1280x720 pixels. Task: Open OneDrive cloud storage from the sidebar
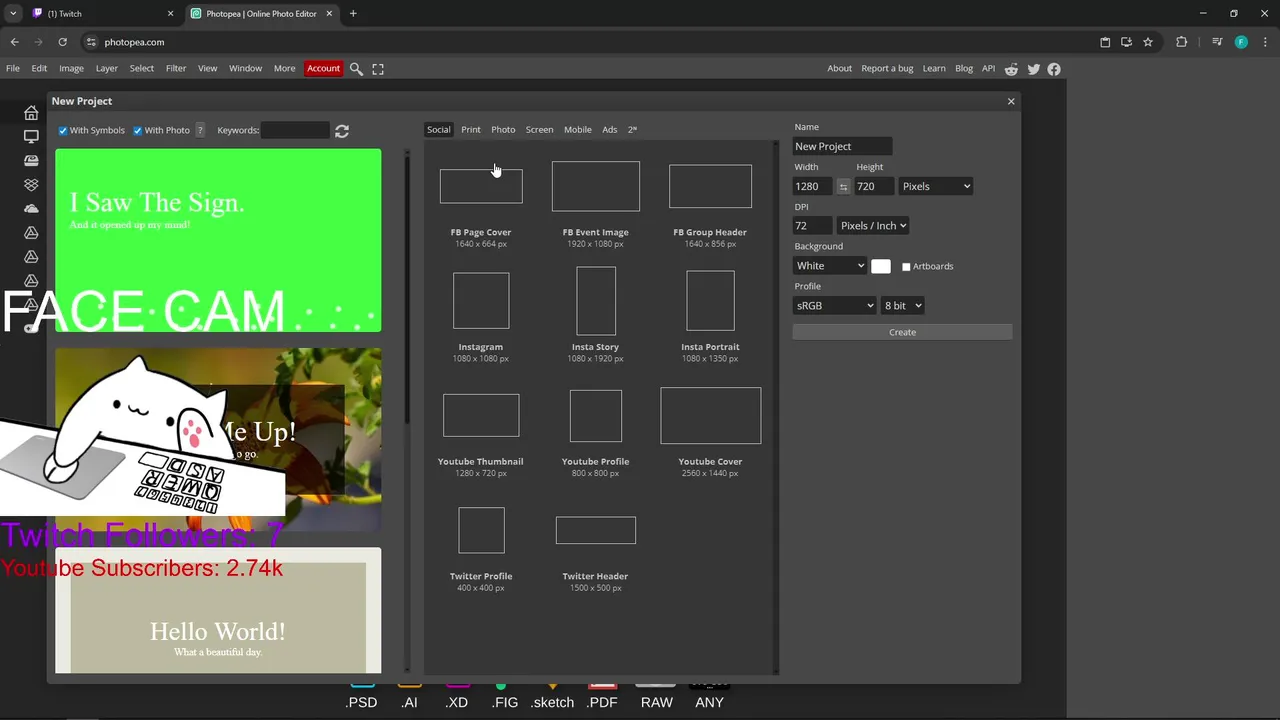(31, 209)
